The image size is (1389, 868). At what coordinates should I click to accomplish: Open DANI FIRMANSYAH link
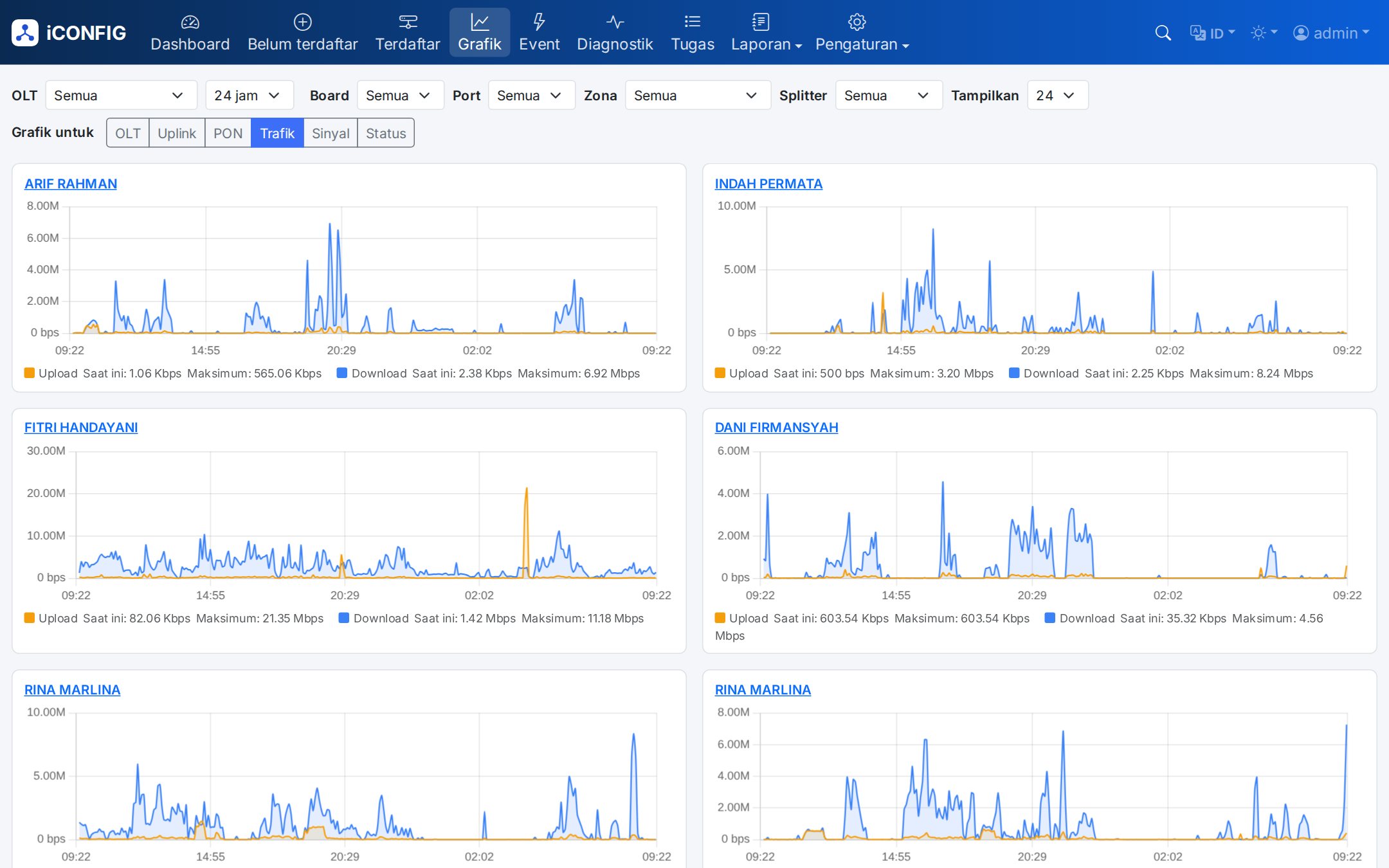point(776,428)
